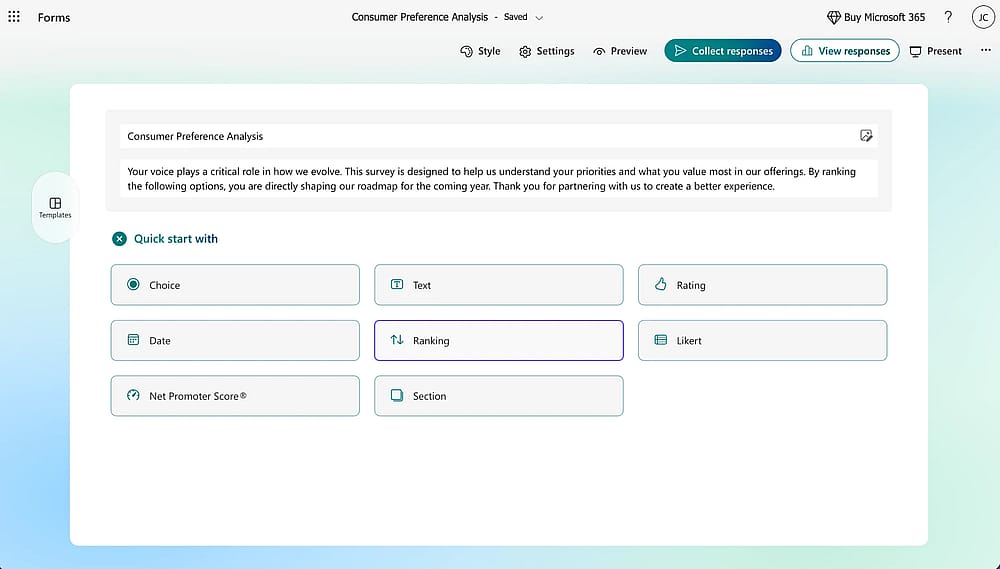Open the JC account profile avatar

tap(983, 17)
